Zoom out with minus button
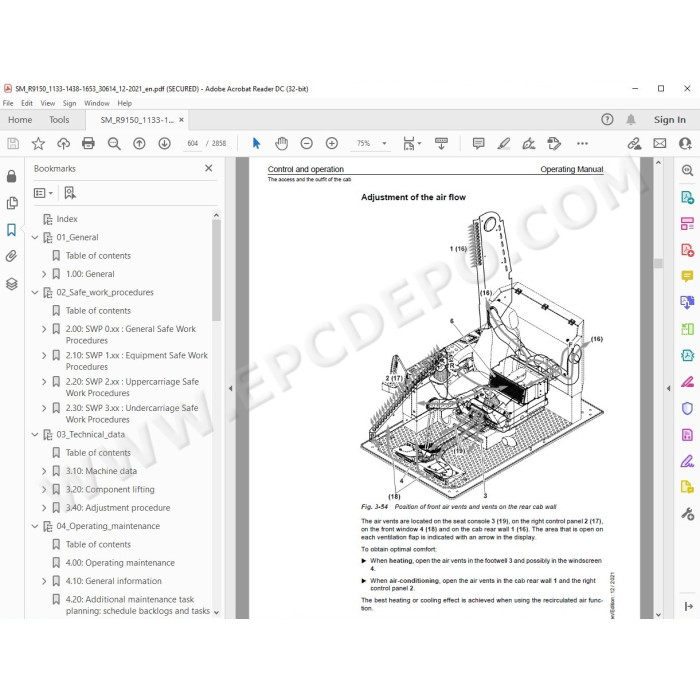The width and height of the screenshot is (700, 700). coord(306,143)
